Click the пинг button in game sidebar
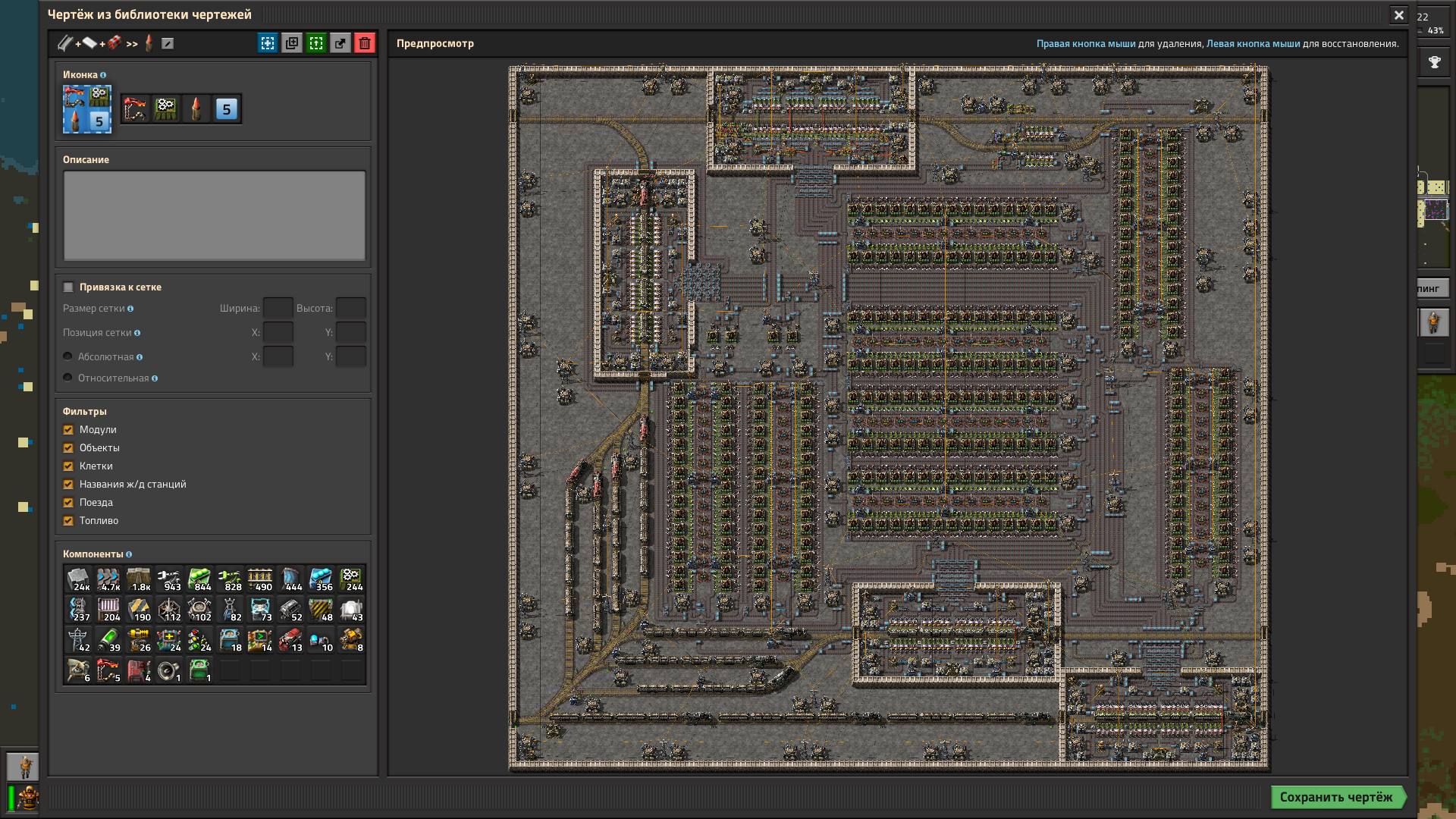This screenshot has height=819, width=1456. 1432,288
